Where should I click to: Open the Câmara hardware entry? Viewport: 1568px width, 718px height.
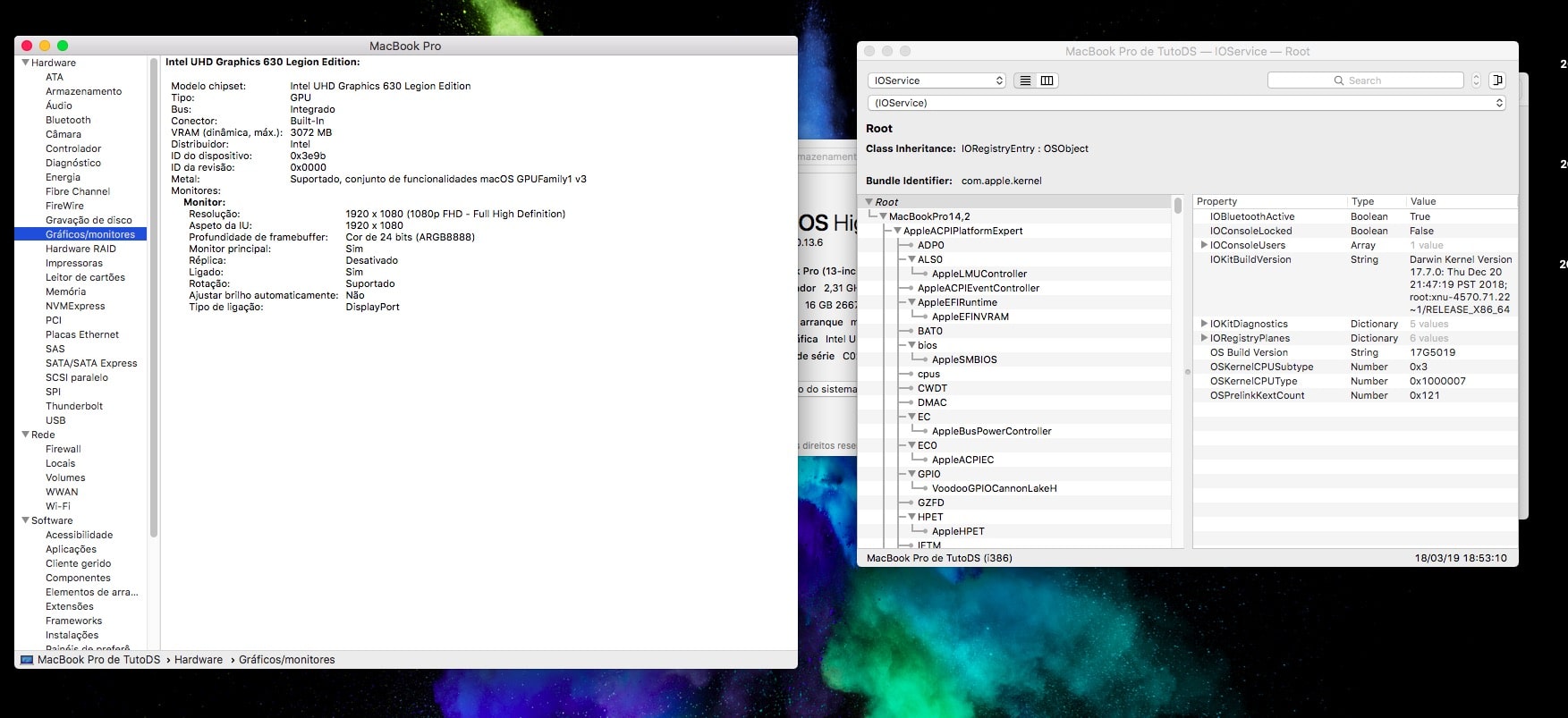point(64,134)
